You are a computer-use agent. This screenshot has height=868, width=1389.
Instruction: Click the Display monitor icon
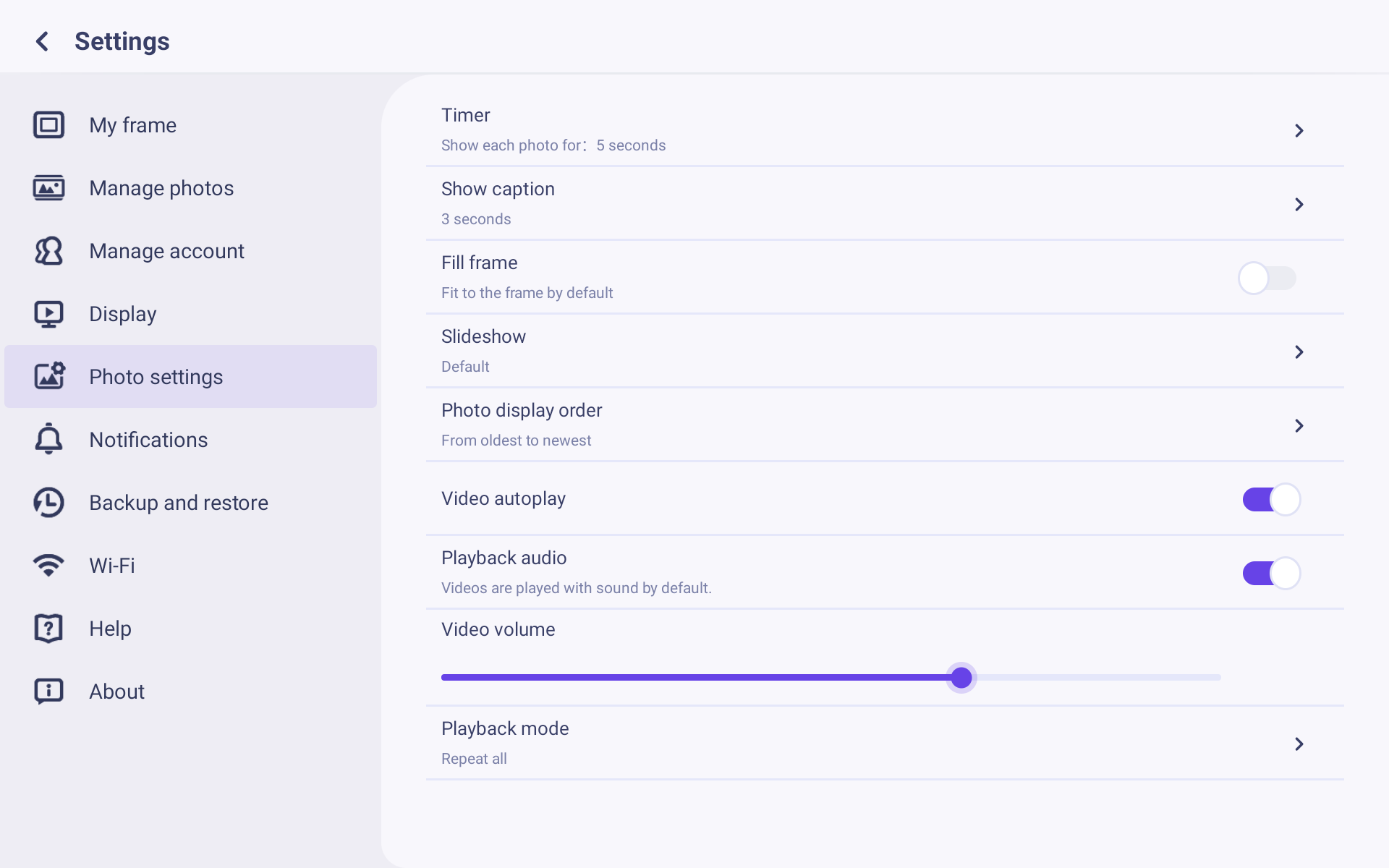point(48,314)
